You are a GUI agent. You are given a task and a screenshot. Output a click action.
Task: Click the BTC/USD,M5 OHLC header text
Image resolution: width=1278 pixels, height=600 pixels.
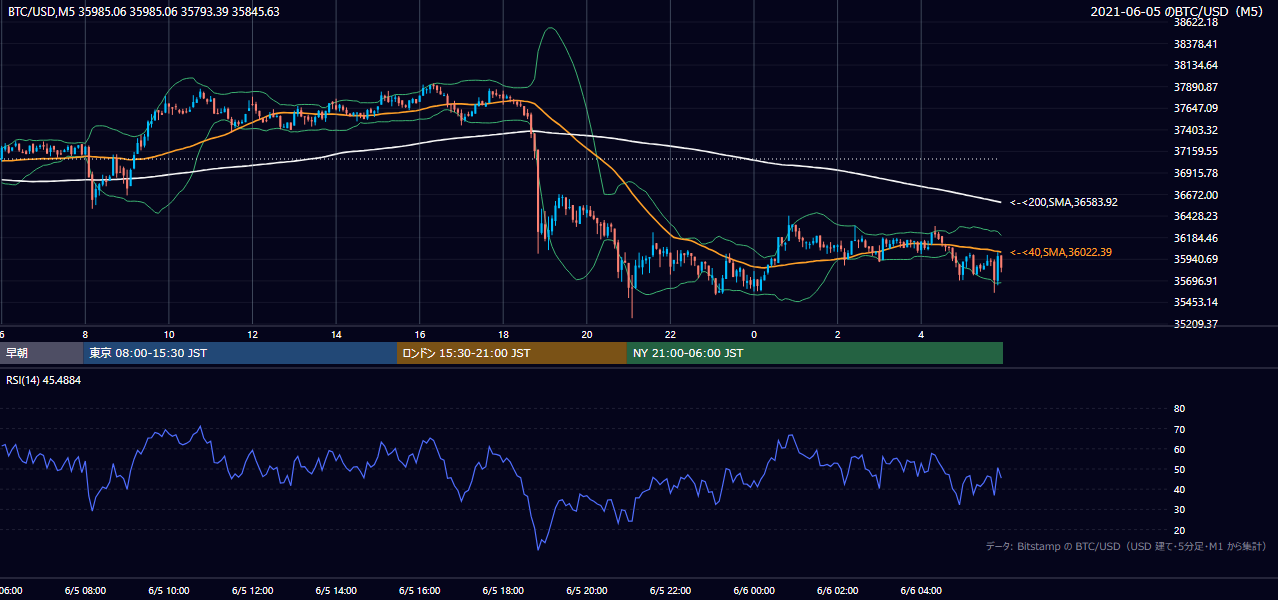144,12
